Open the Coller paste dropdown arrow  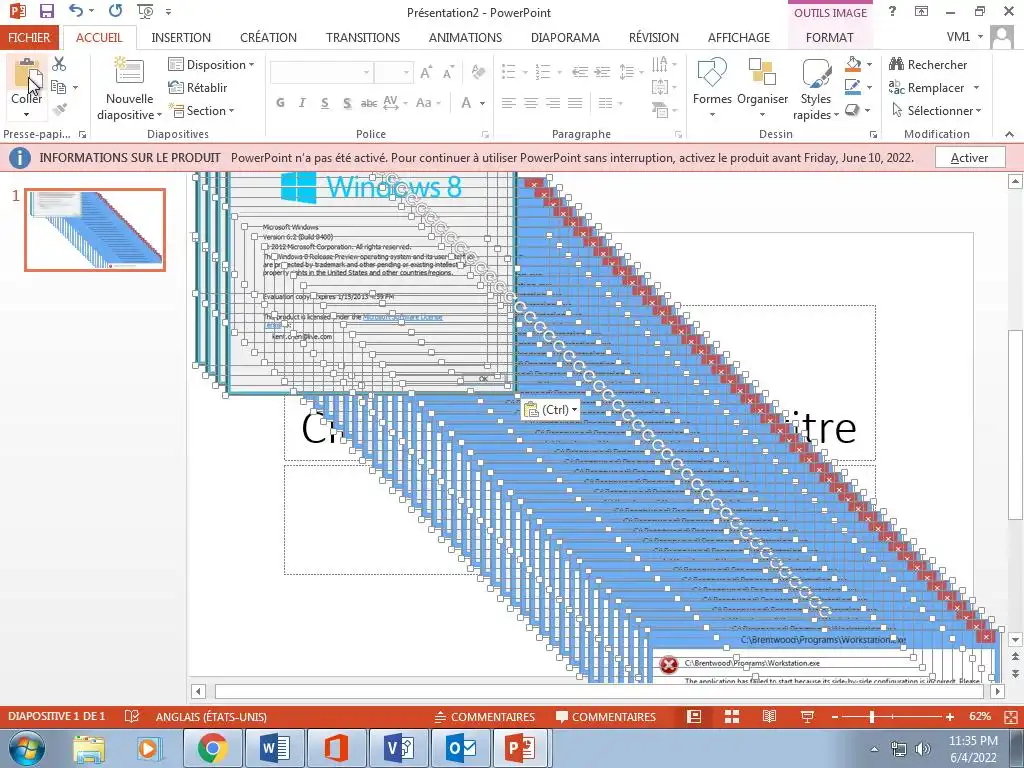coord(26,114)
